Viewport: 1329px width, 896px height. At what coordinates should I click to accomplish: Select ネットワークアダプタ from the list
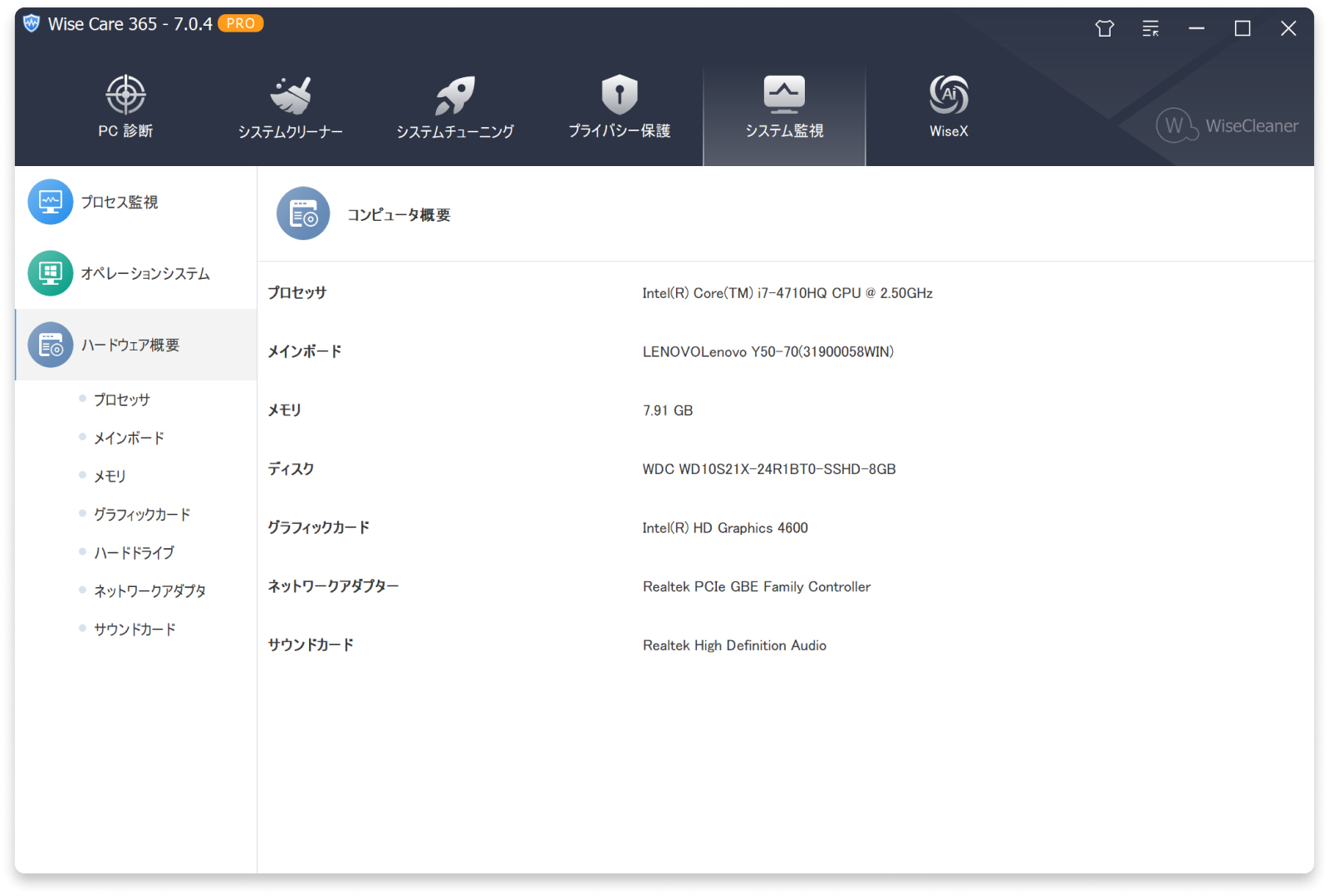pos(150,590)
